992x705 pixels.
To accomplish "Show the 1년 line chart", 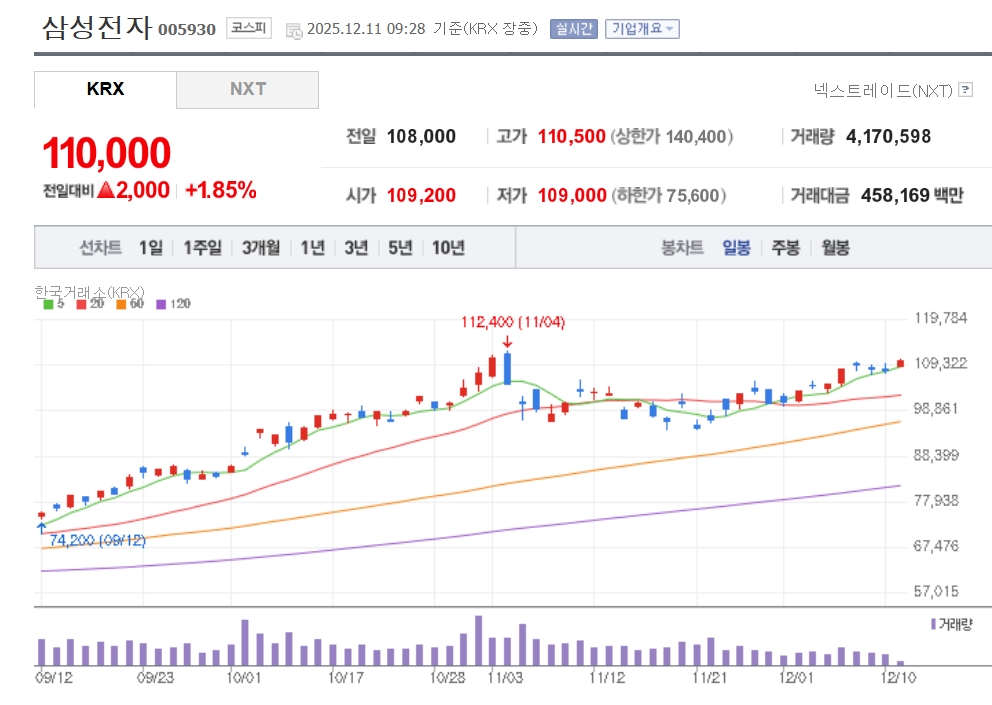I will pos(312,248).
